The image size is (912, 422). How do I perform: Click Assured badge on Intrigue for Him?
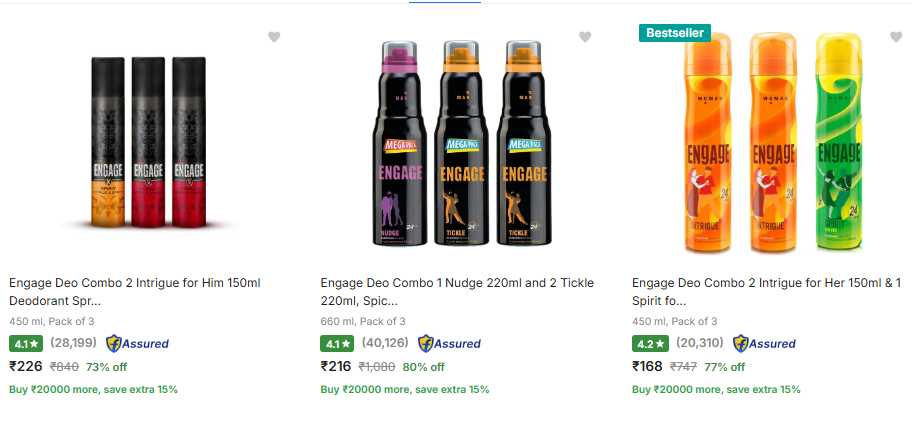(138, 343)
